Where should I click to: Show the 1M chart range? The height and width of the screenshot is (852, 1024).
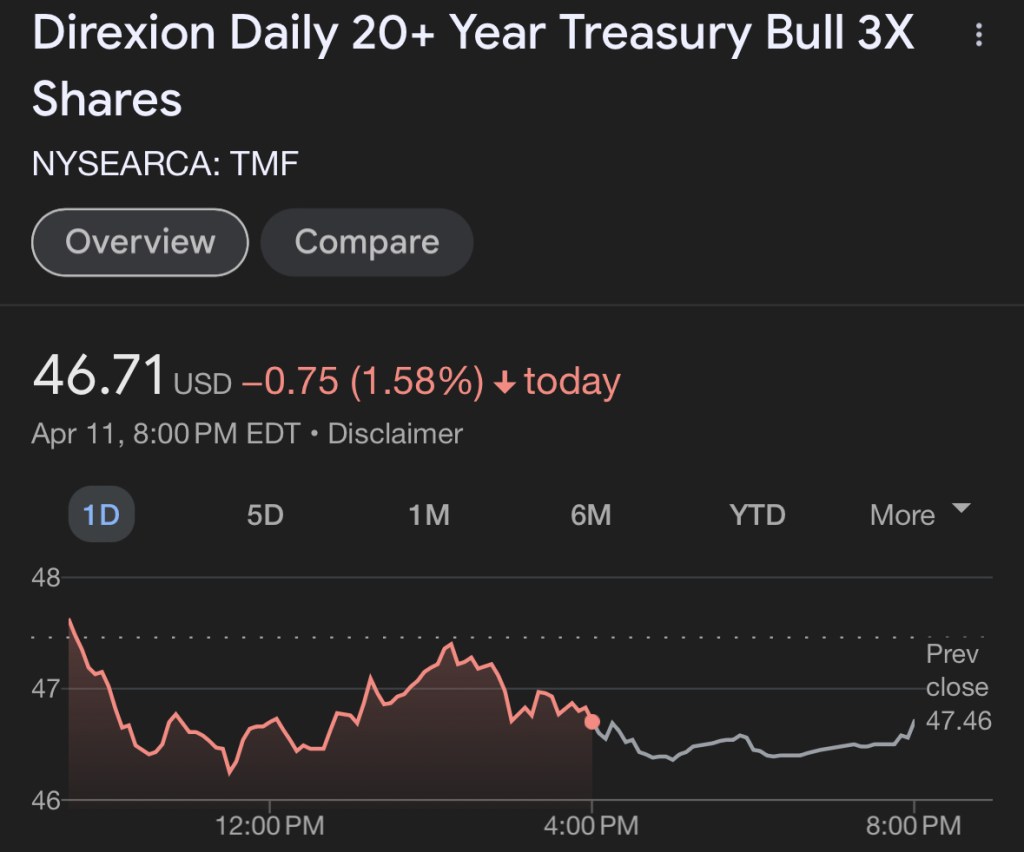(x=428, y=515)
